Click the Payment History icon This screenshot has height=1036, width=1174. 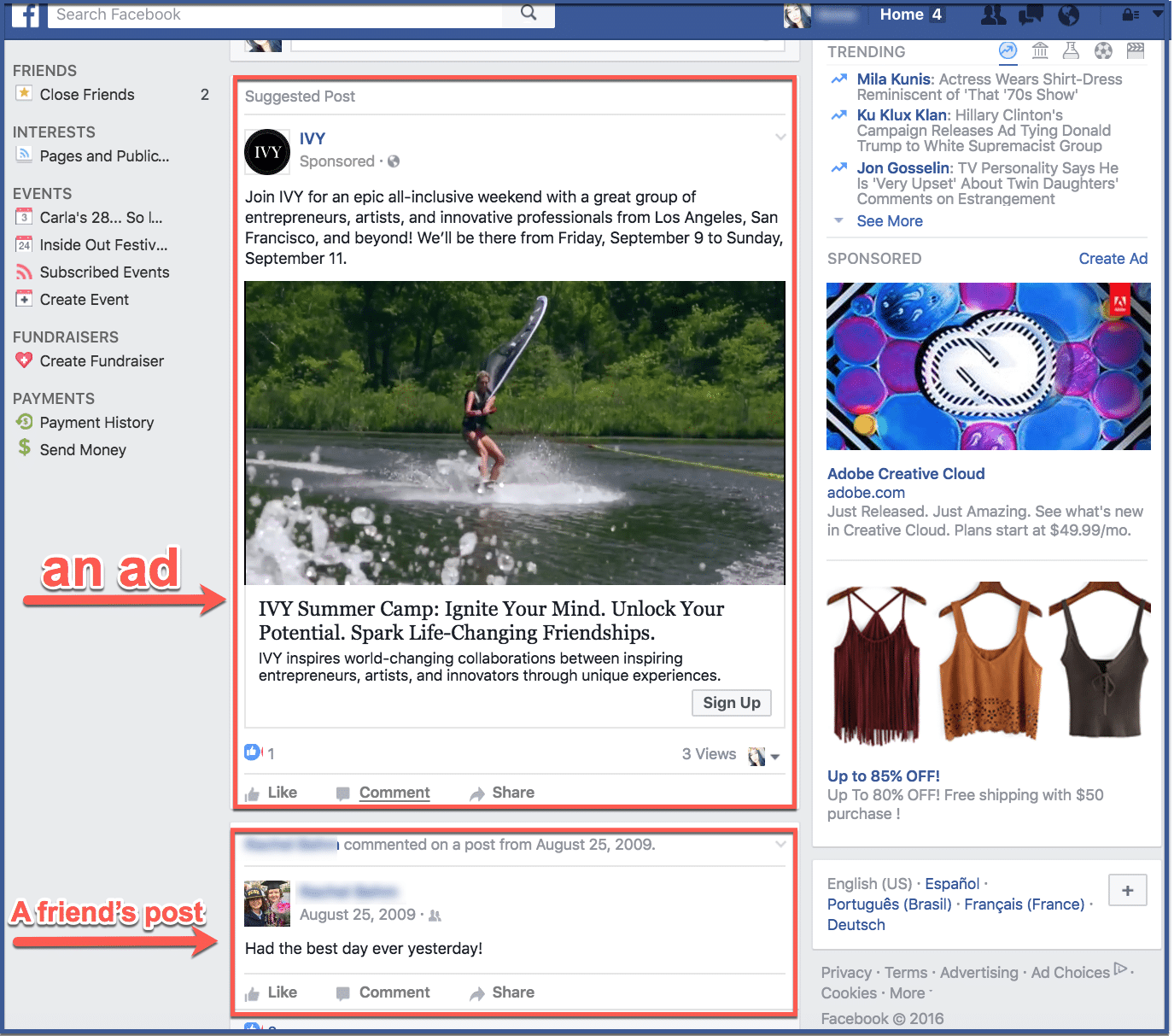point(24,422)
